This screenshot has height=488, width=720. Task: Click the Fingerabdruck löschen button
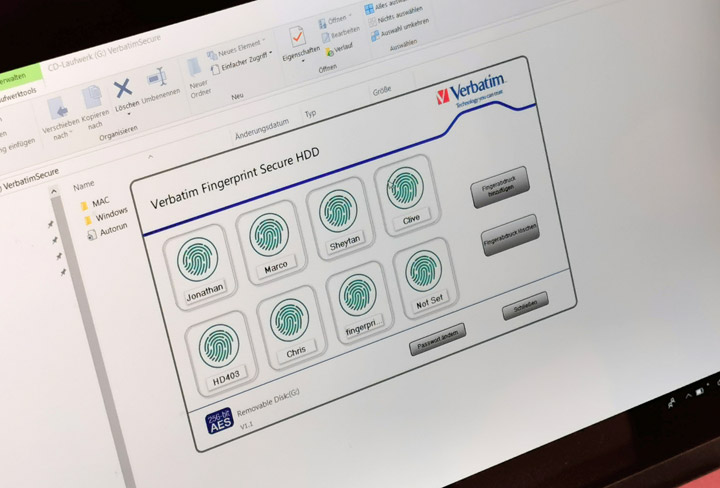(x=510, y=235)
